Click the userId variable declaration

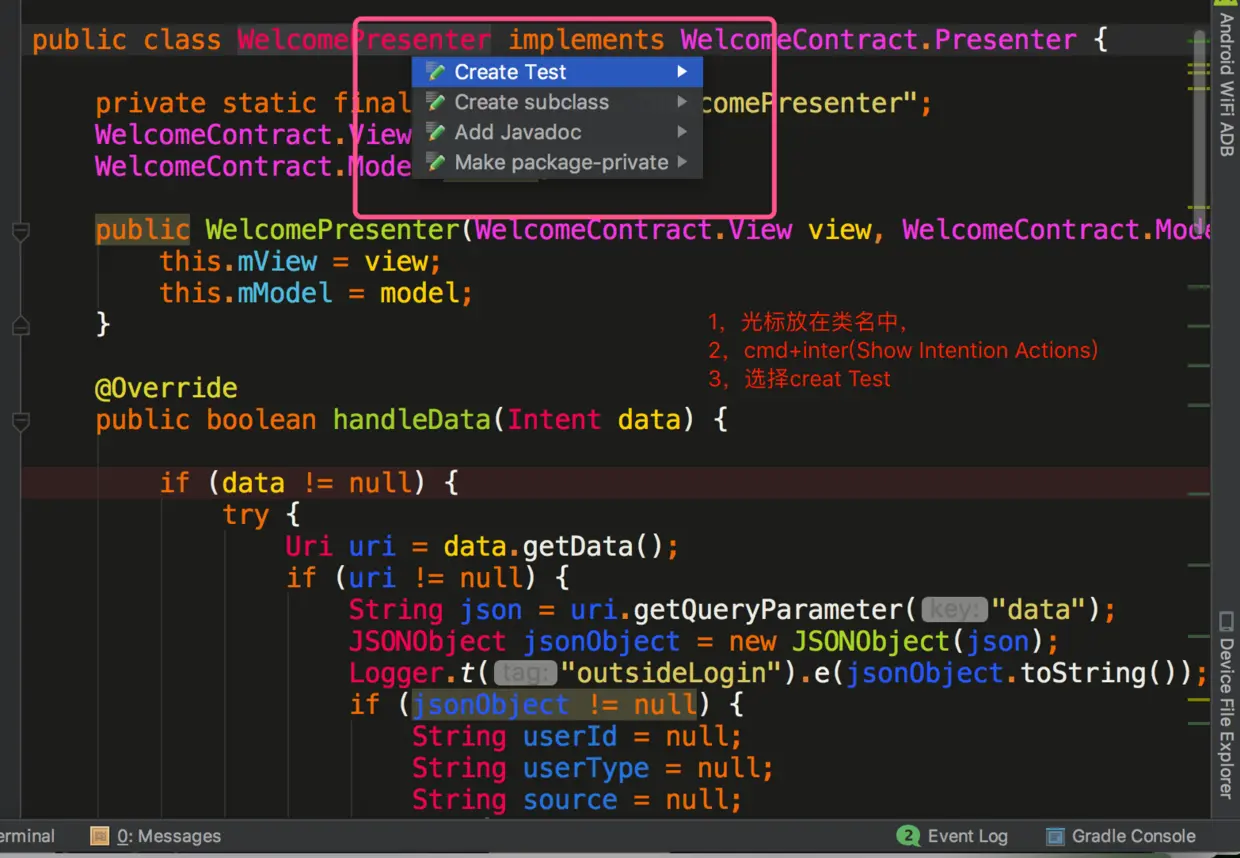[x=571, y=737]
